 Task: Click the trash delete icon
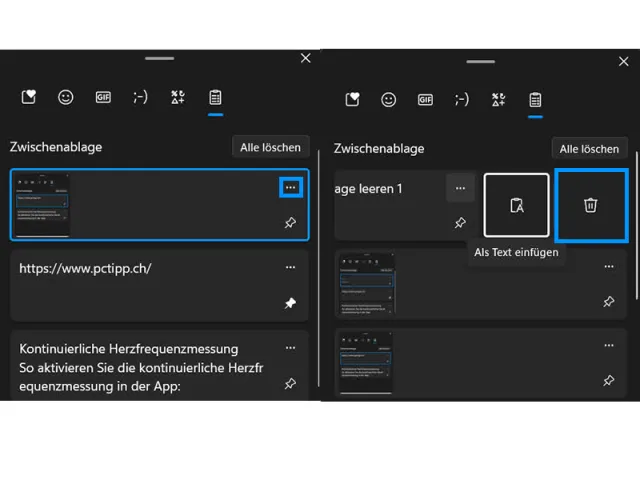pyautogui.click(x=591, y=205)
